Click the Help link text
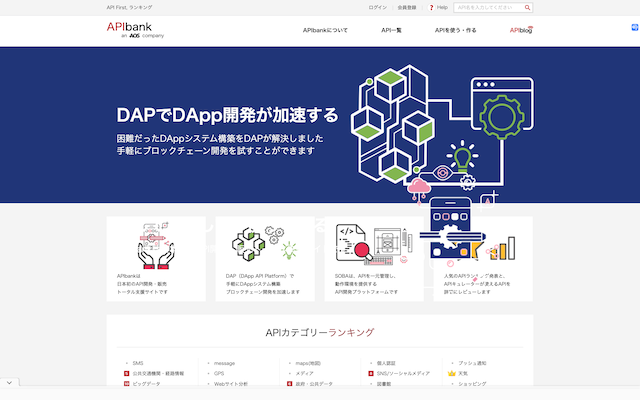Screen dimensions: 640x400 [442, 7]
